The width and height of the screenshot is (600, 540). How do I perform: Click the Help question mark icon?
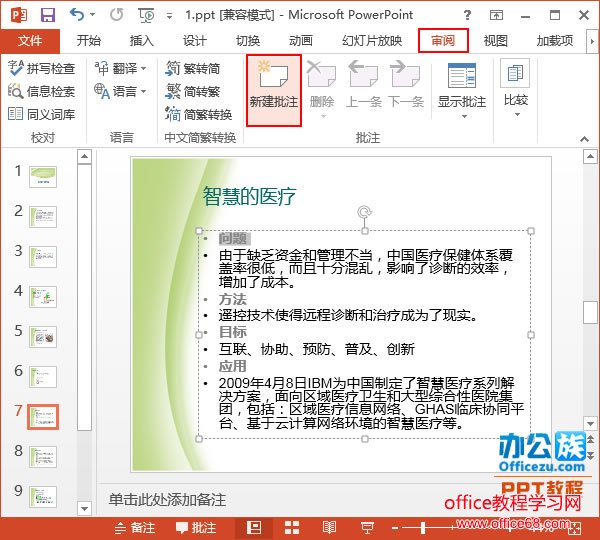(467, 15)
